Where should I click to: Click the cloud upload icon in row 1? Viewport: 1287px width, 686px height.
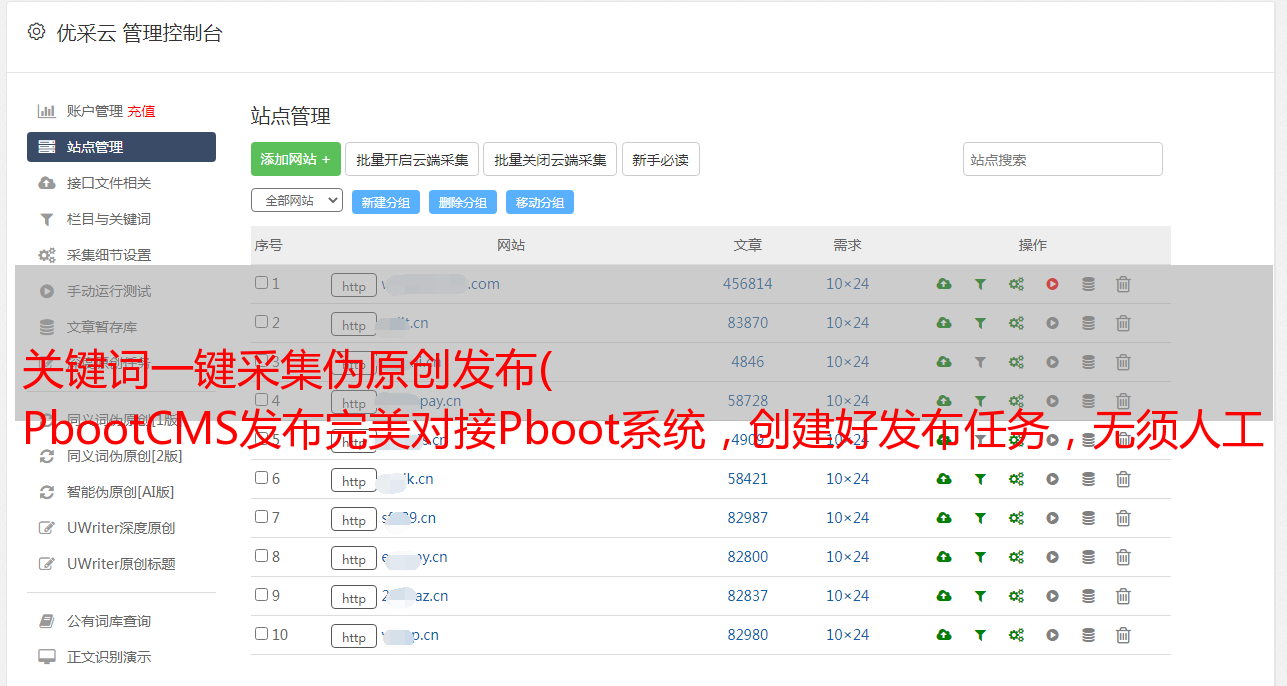[x=944, y=284]
